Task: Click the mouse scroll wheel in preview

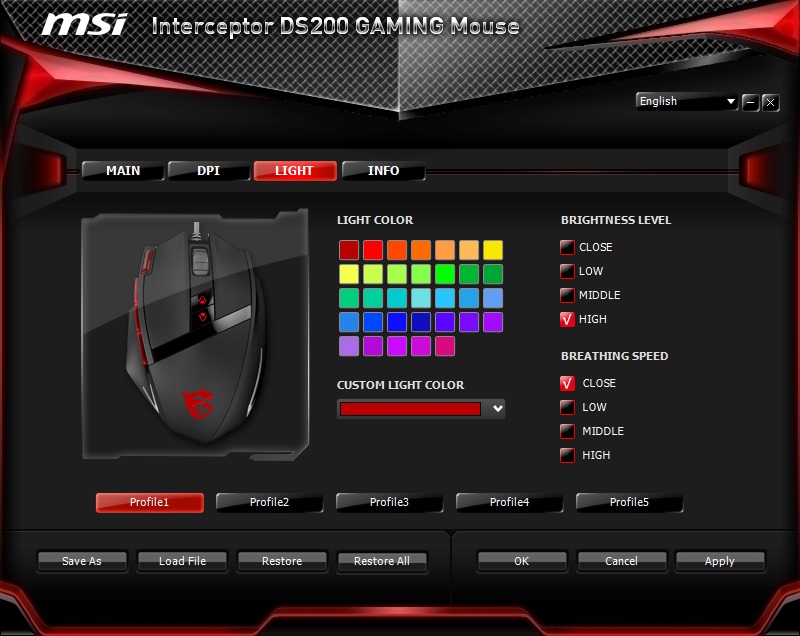Action: (x=200, y=259)
